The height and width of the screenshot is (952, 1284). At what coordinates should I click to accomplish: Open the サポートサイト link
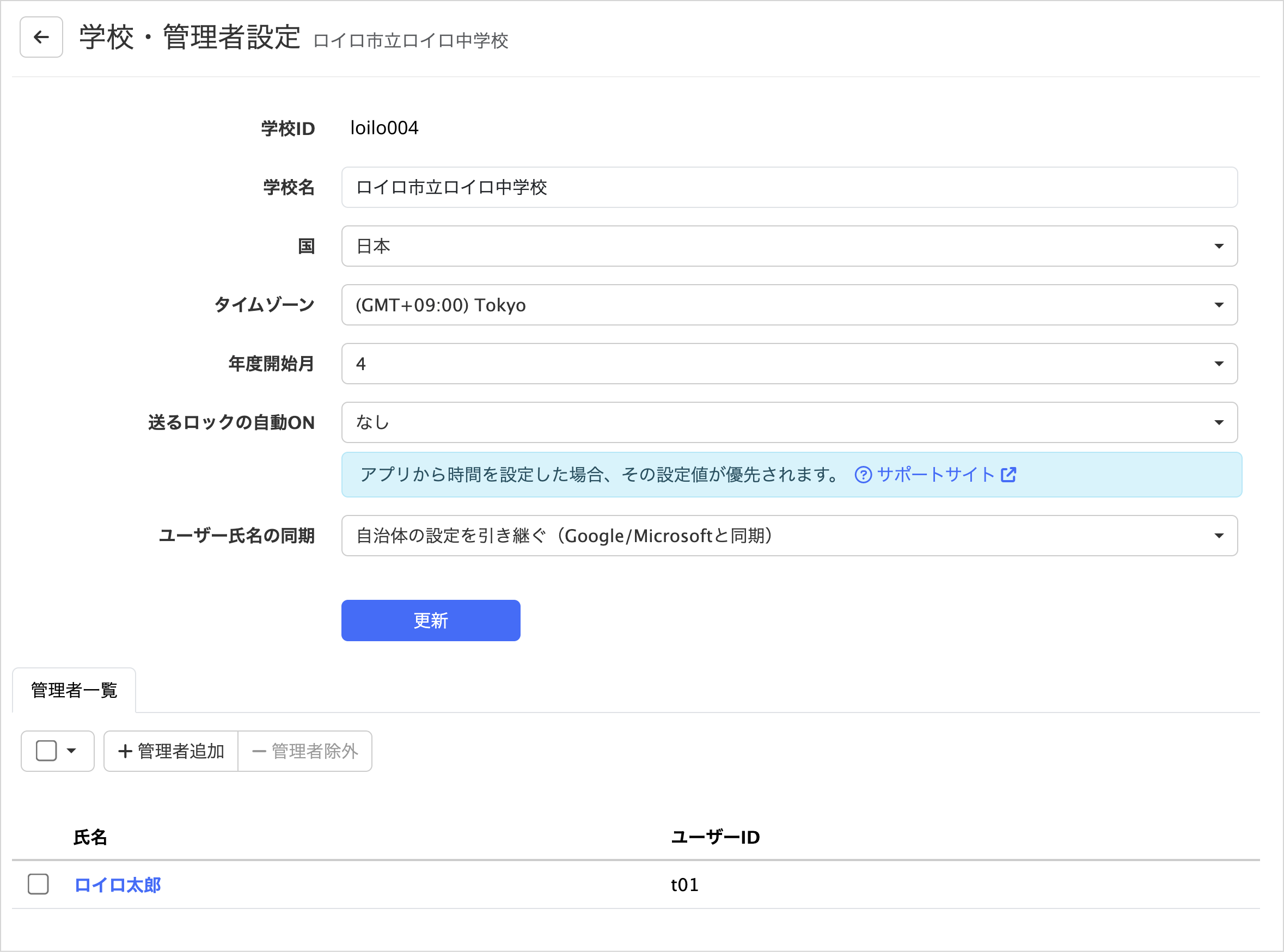[x=935, y=475]
